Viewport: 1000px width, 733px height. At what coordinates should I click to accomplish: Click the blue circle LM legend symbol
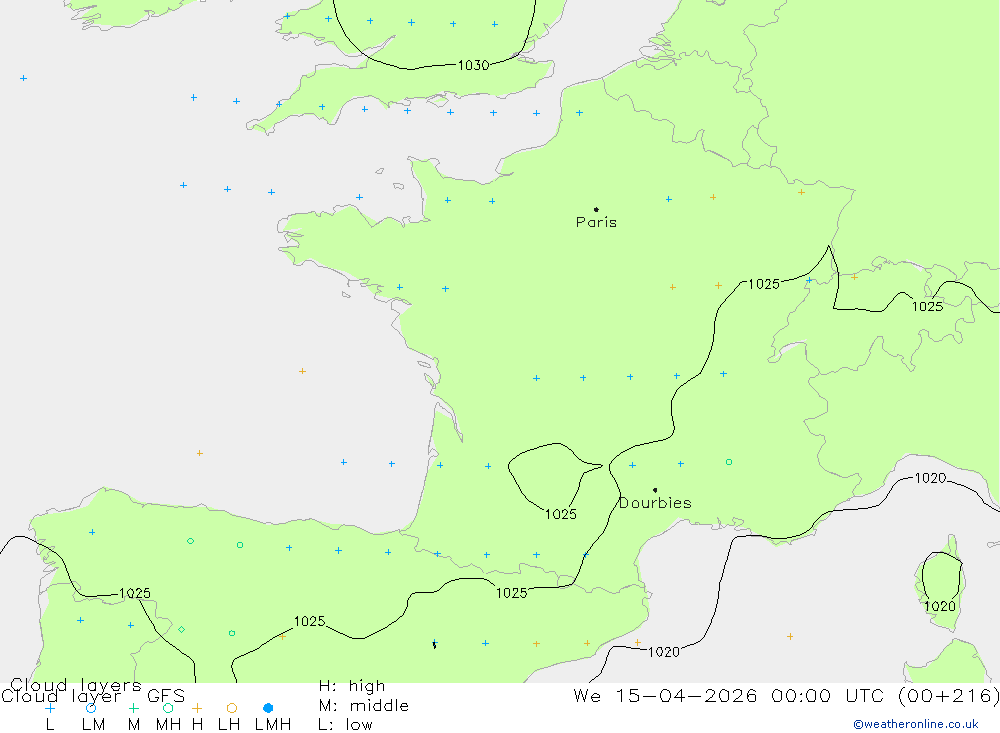click(x=91, y=708)
